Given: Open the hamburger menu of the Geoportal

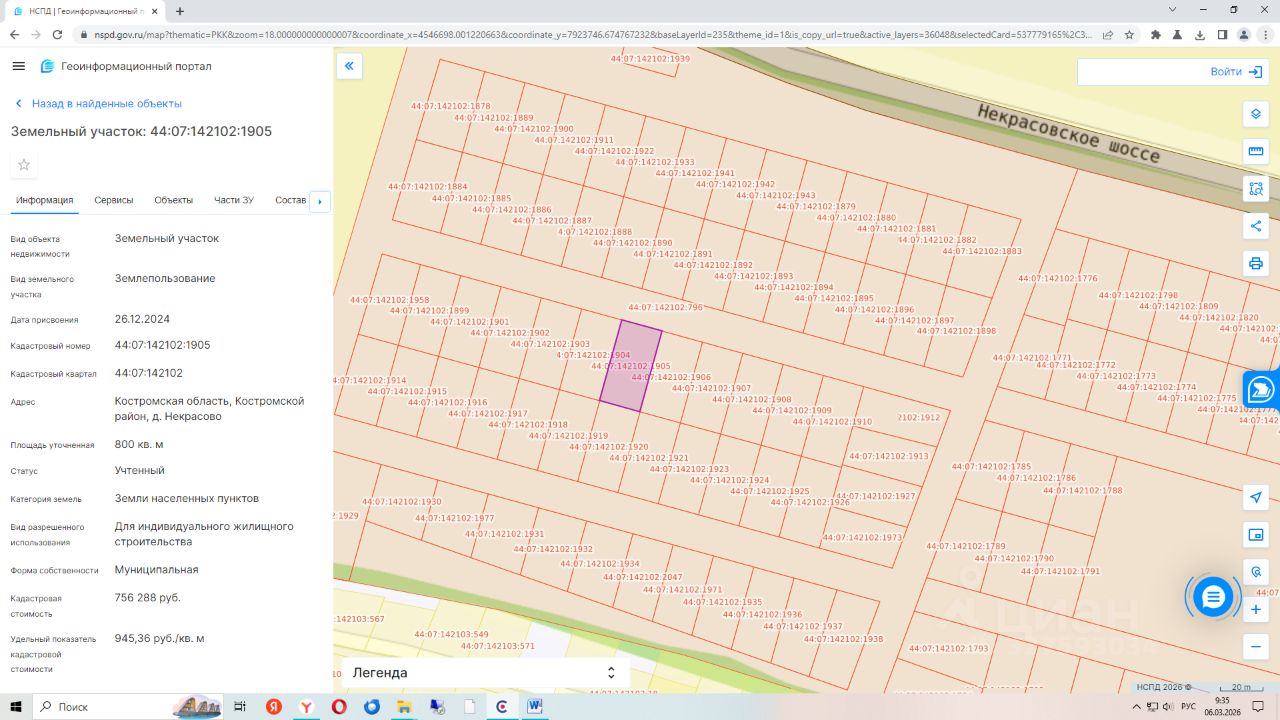Looking at the screenshot, I should coord(18,66).
